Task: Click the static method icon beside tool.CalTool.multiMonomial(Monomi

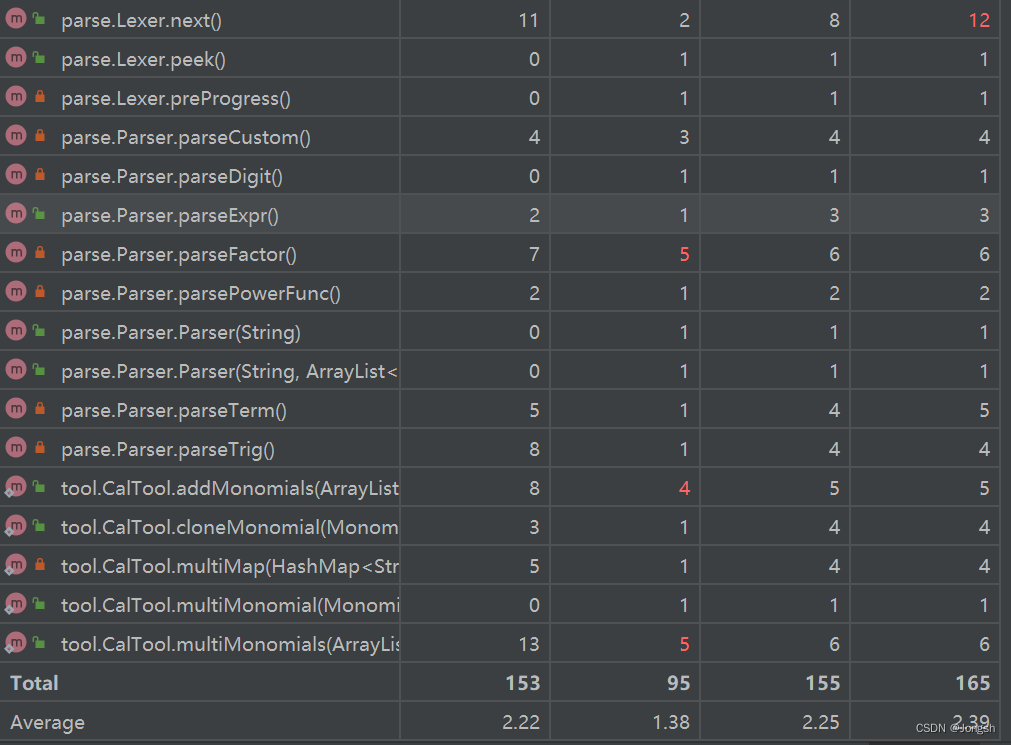Action: pyautogui.click(x=15, y=604)
